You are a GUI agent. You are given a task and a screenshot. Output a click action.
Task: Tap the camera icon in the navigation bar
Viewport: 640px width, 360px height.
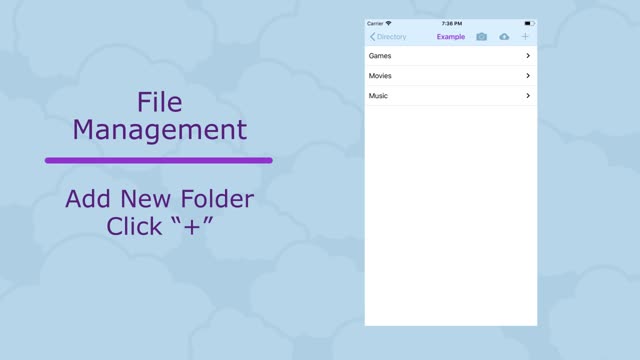[x=481, y=37]
